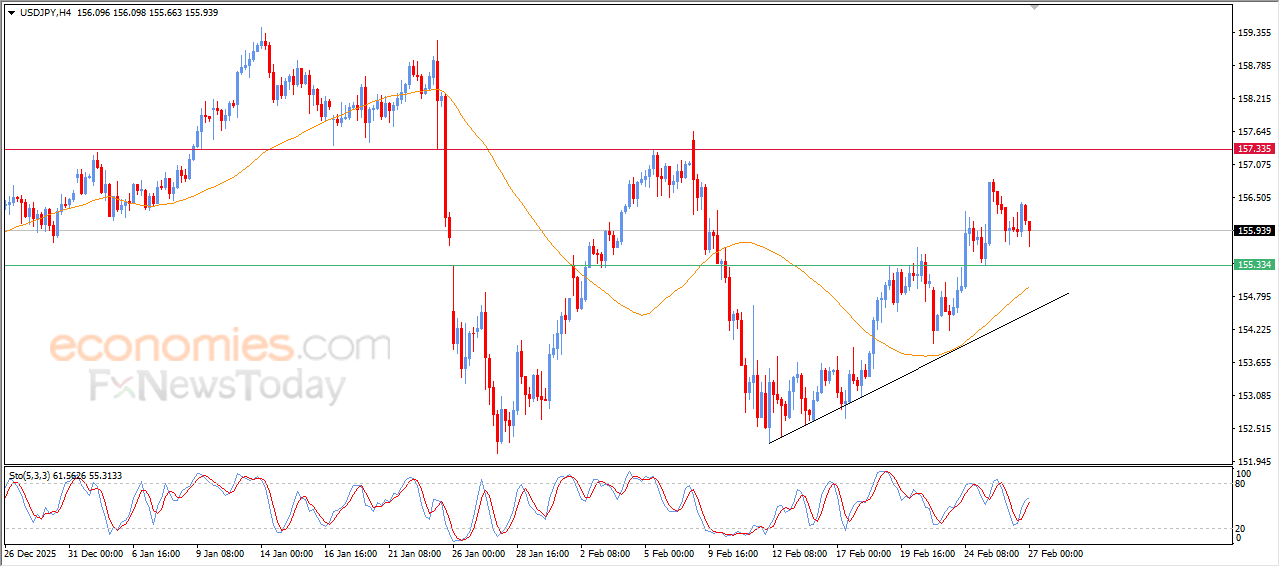Click the 31 Dec 00:00 time label
This screenshot has height=567, width=1280.
[95, 553]
